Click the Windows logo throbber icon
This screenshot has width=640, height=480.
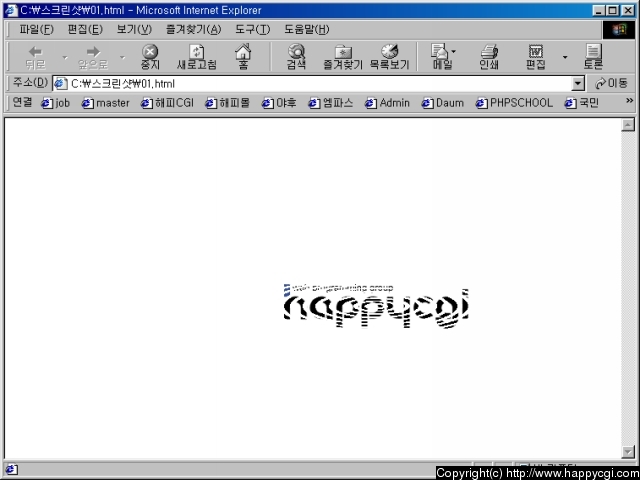[x=619, y=30]
